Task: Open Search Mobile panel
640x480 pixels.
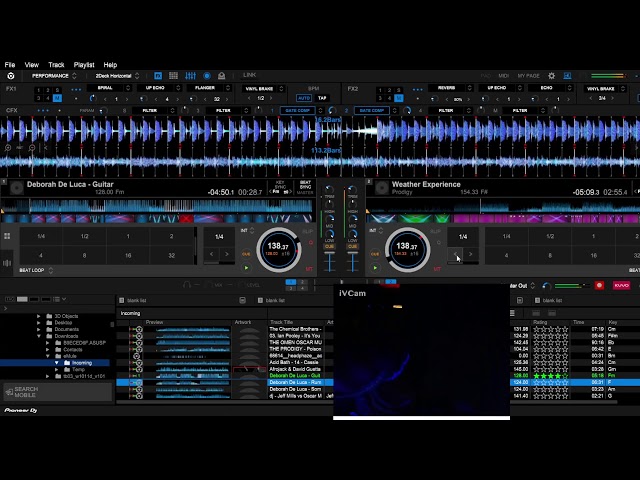Action: coord(57,392)
